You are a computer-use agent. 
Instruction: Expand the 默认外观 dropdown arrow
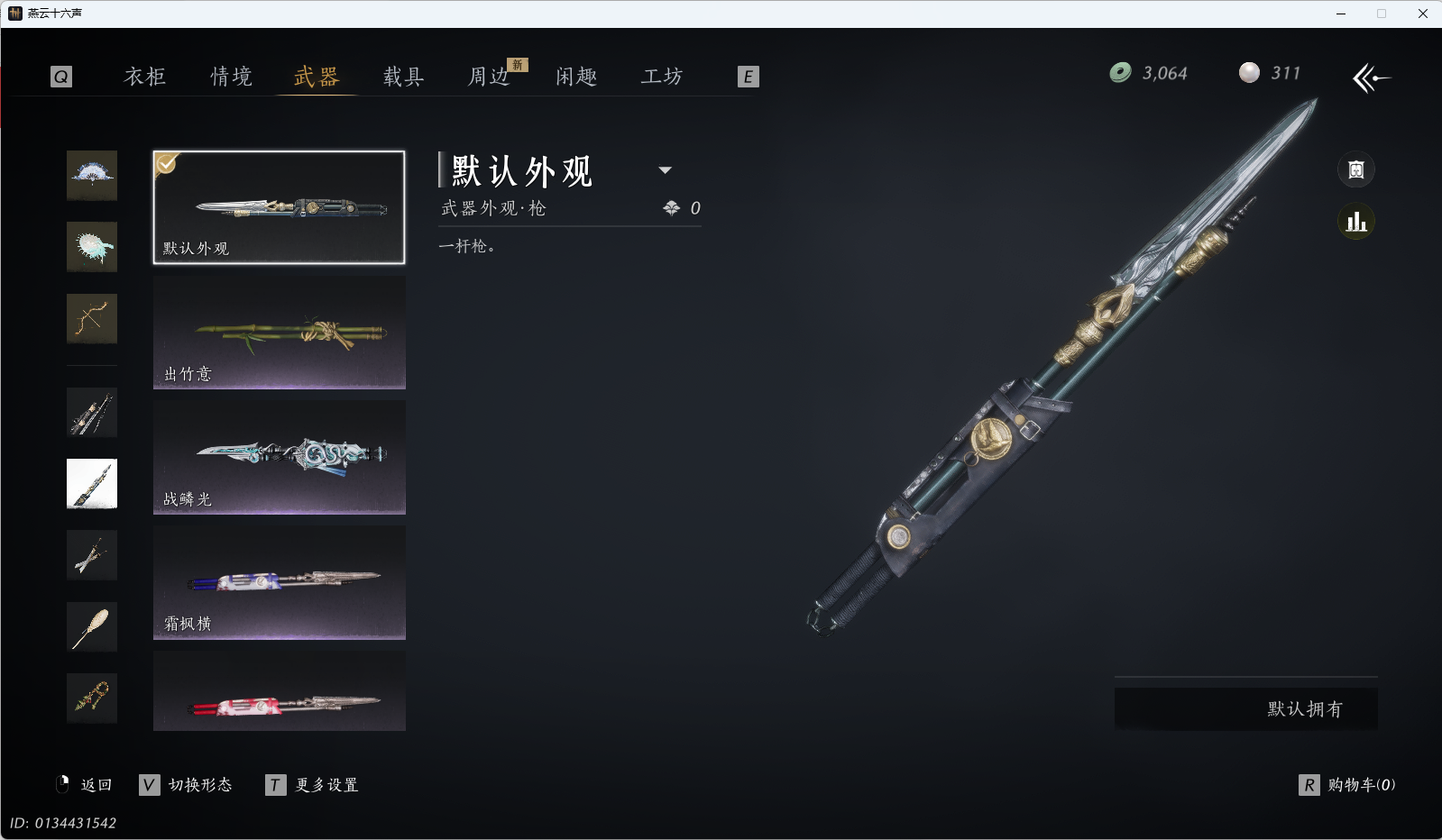tap(666, 170)
